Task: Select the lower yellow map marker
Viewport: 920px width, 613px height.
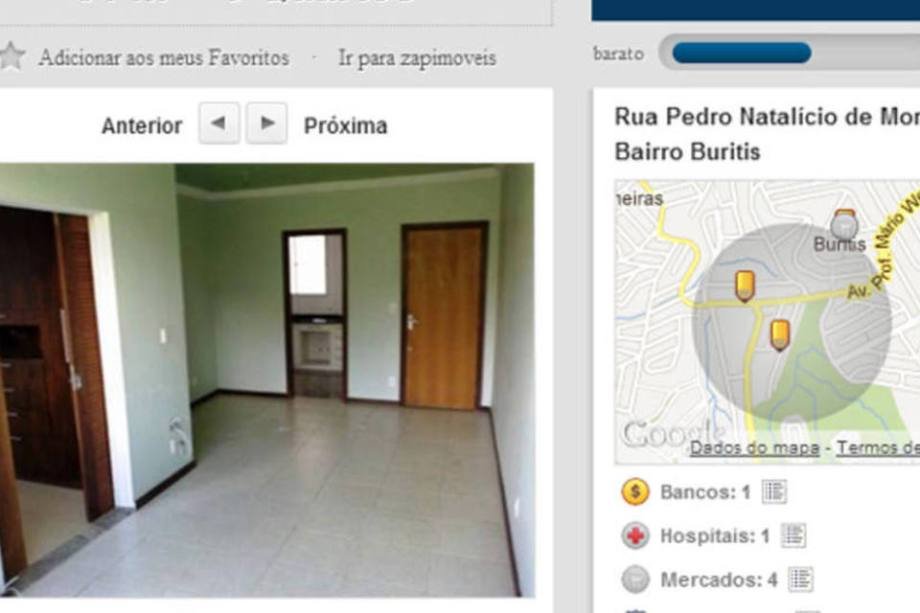Action: tap(779, 335)
